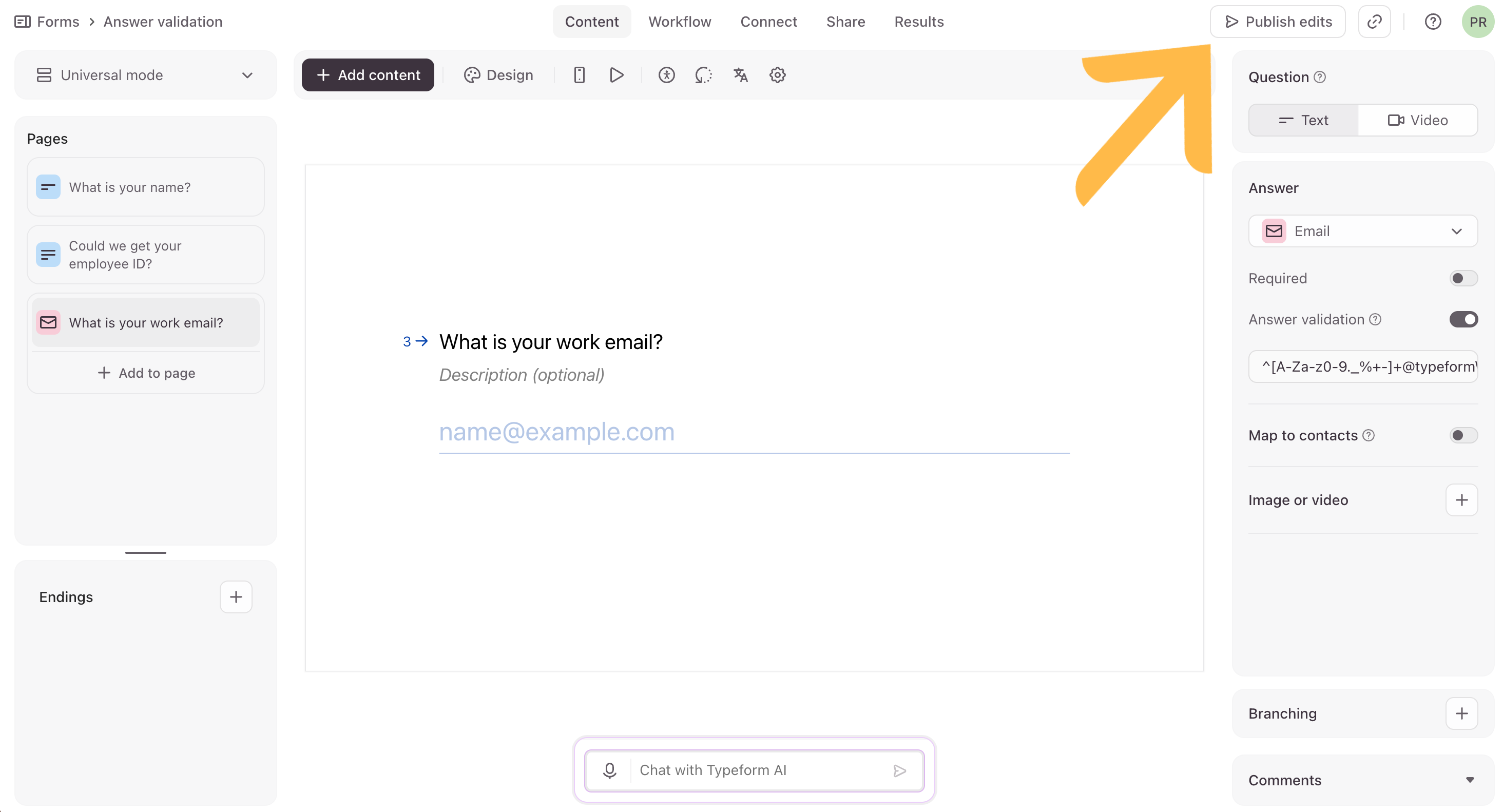Click the microphone icon in AI chat

tap(610, 770)
